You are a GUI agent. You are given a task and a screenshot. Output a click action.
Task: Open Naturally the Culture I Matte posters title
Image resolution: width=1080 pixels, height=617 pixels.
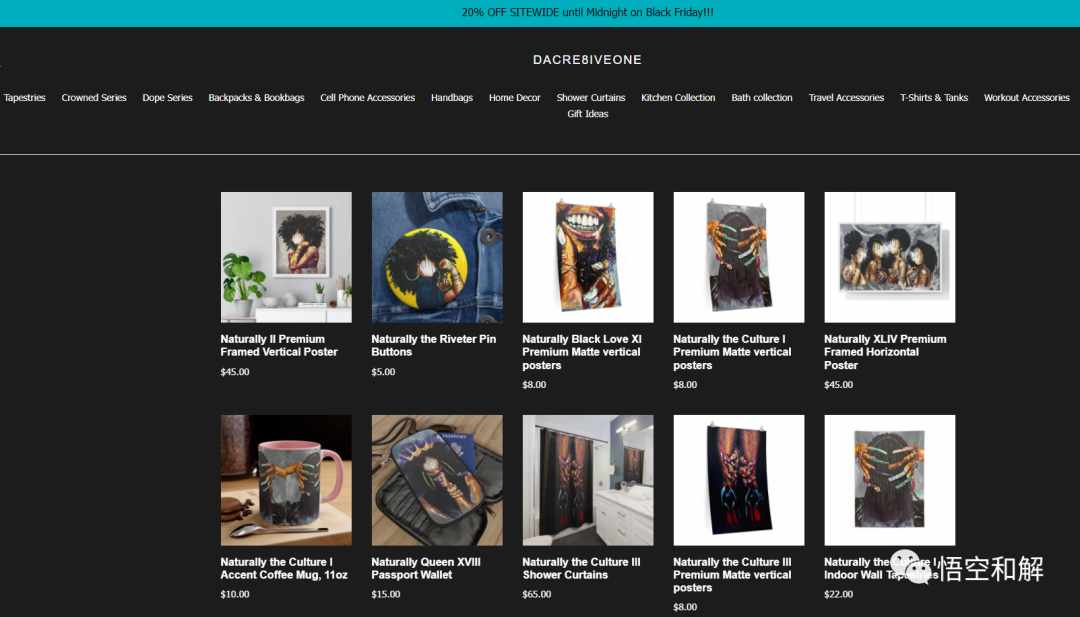[x=732, y=352]
